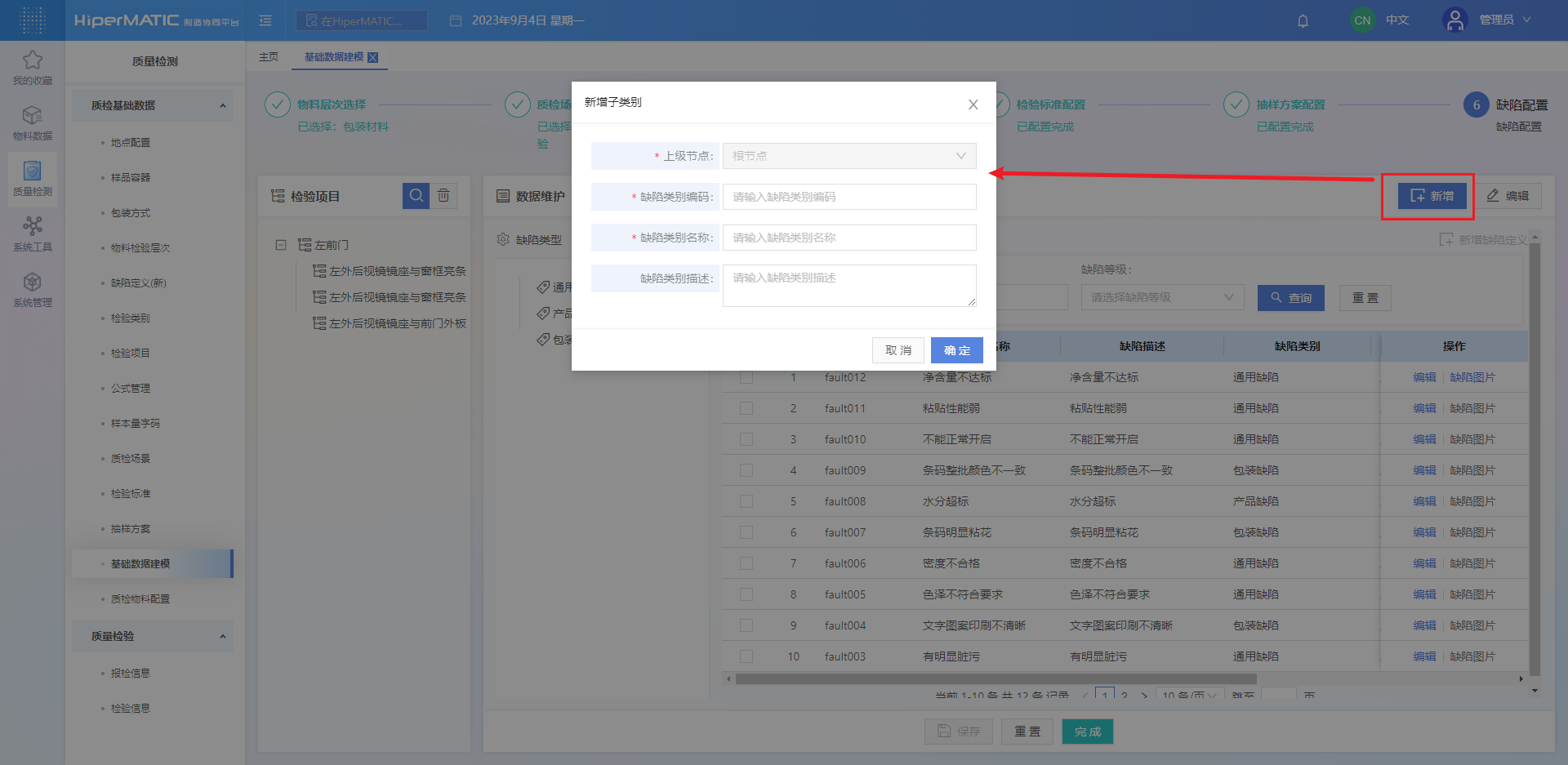Image resolution: width=1568 pixels, height=765 pixels.
Task: Check the box for row fault005
Action: click(746, 594)
